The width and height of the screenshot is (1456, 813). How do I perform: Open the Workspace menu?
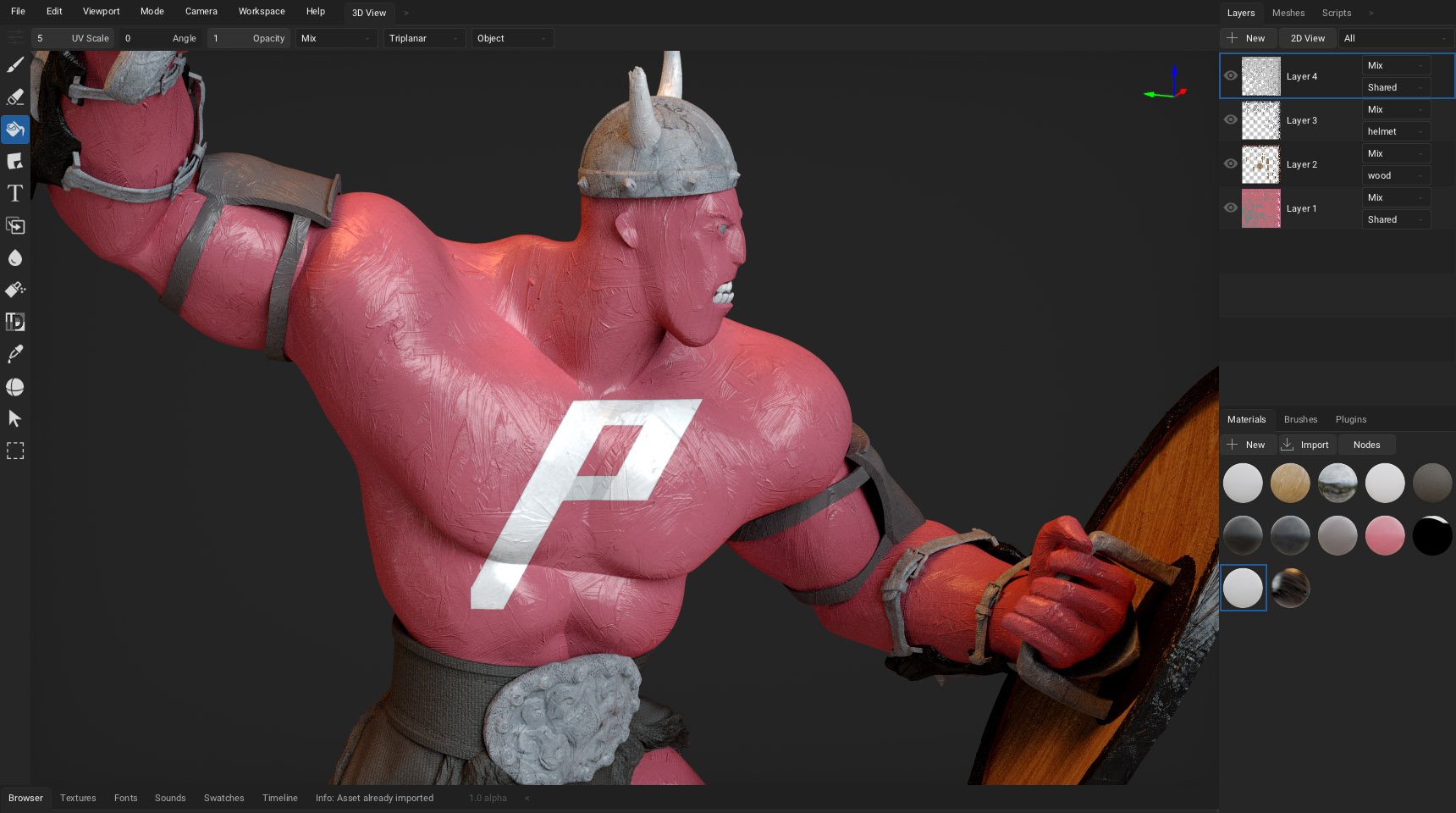pyautogui.click(x=262, y=11)
